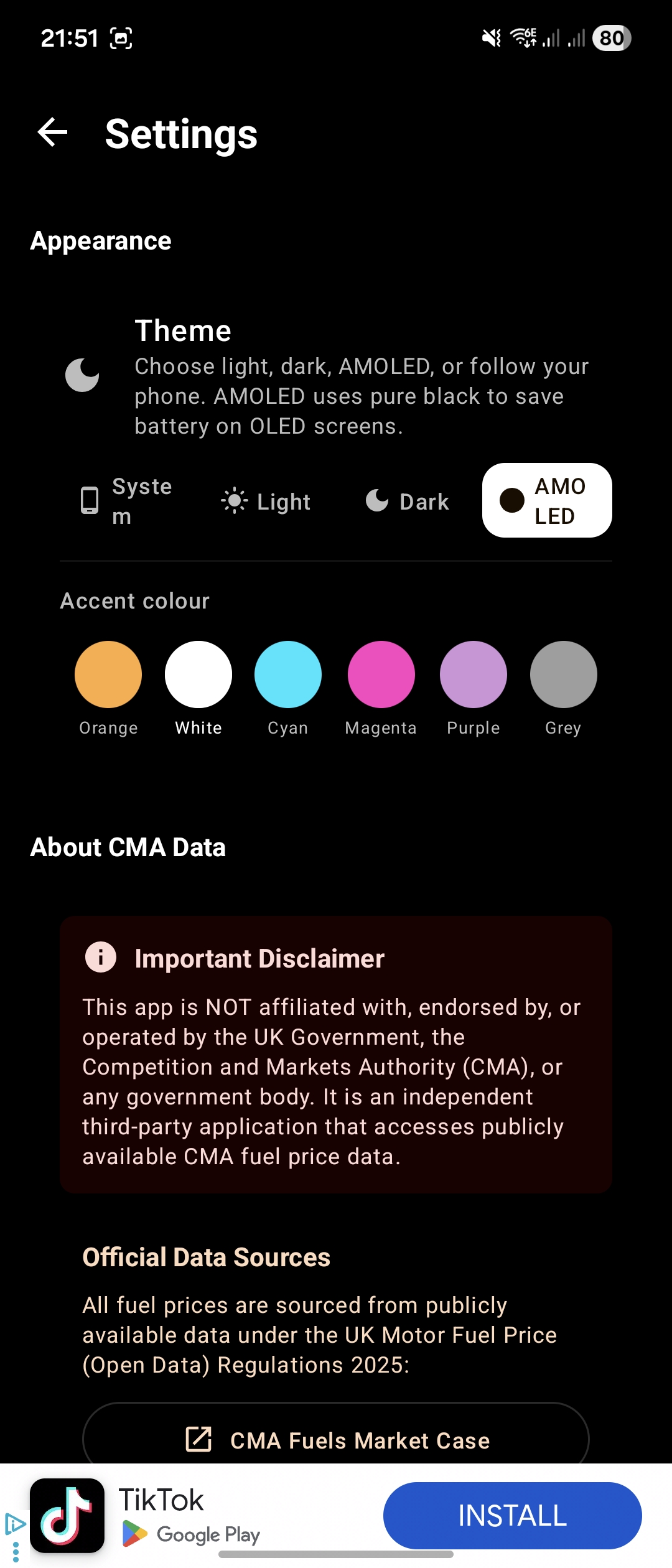Tap the battery indicator in status bar
672x1568 pixels.
612,38
